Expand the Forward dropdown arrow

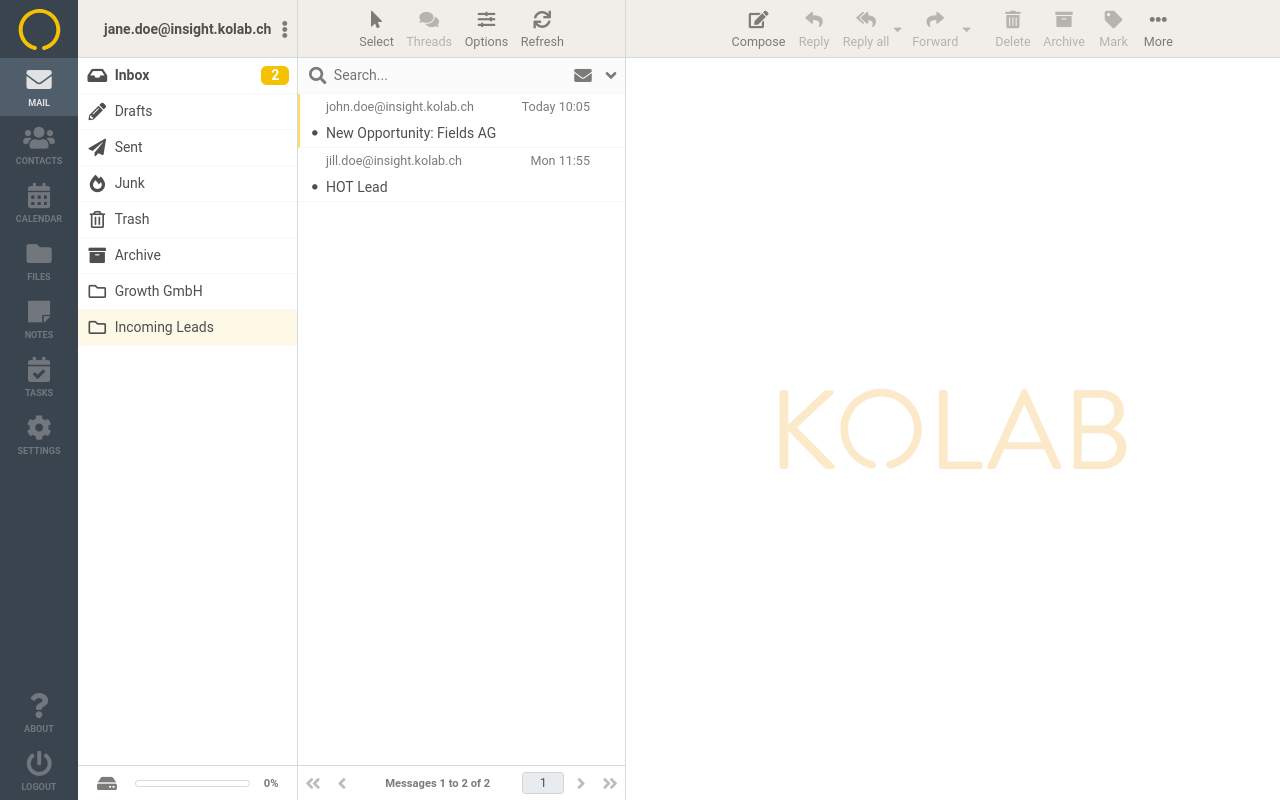coord(967,29)
